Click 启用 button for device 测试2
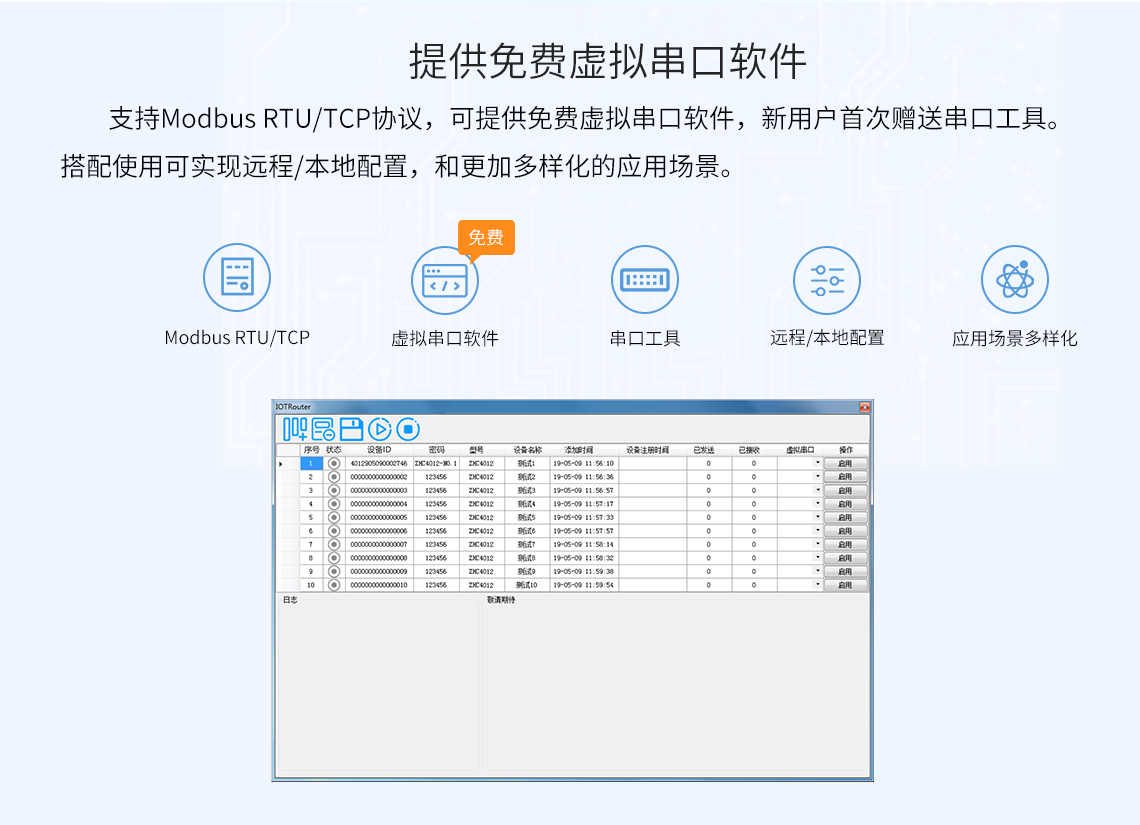This screenshot has width=1140, height=825. [x=845, y=478]
